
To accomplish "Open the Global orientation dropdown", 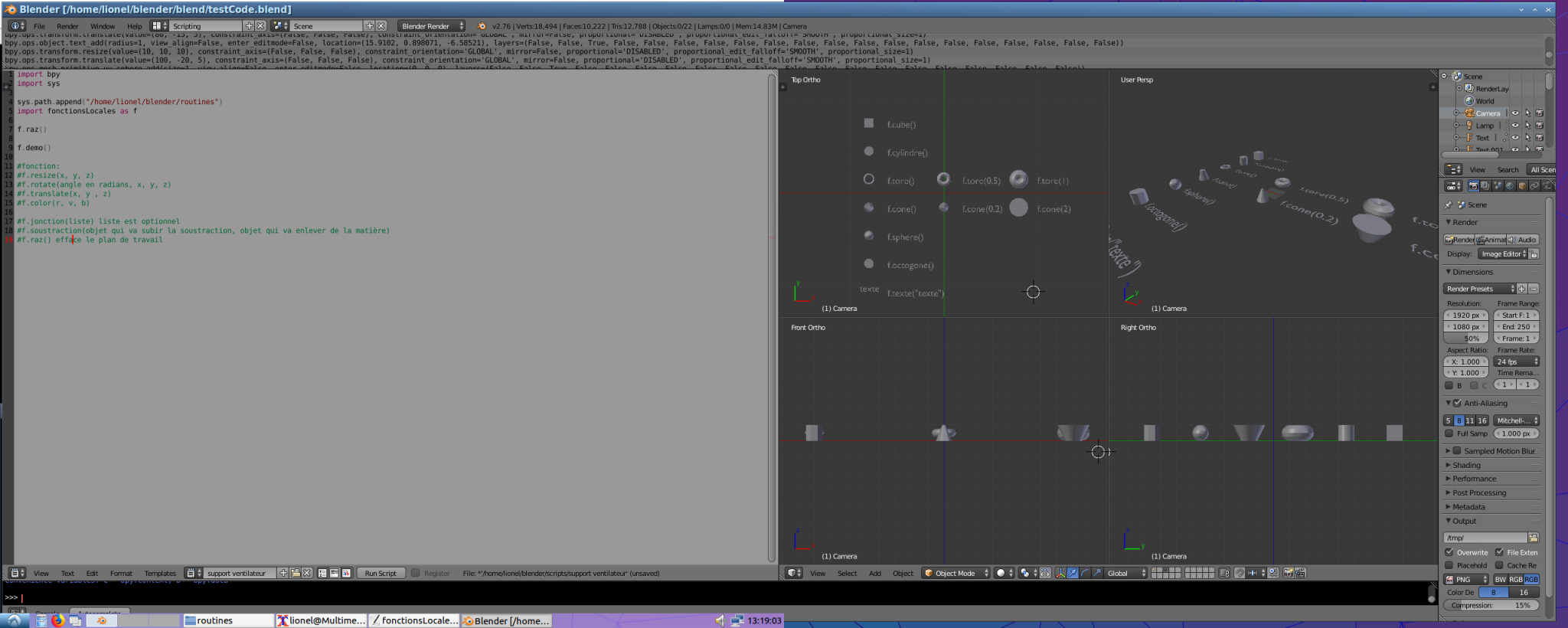I will point(1126,573).
